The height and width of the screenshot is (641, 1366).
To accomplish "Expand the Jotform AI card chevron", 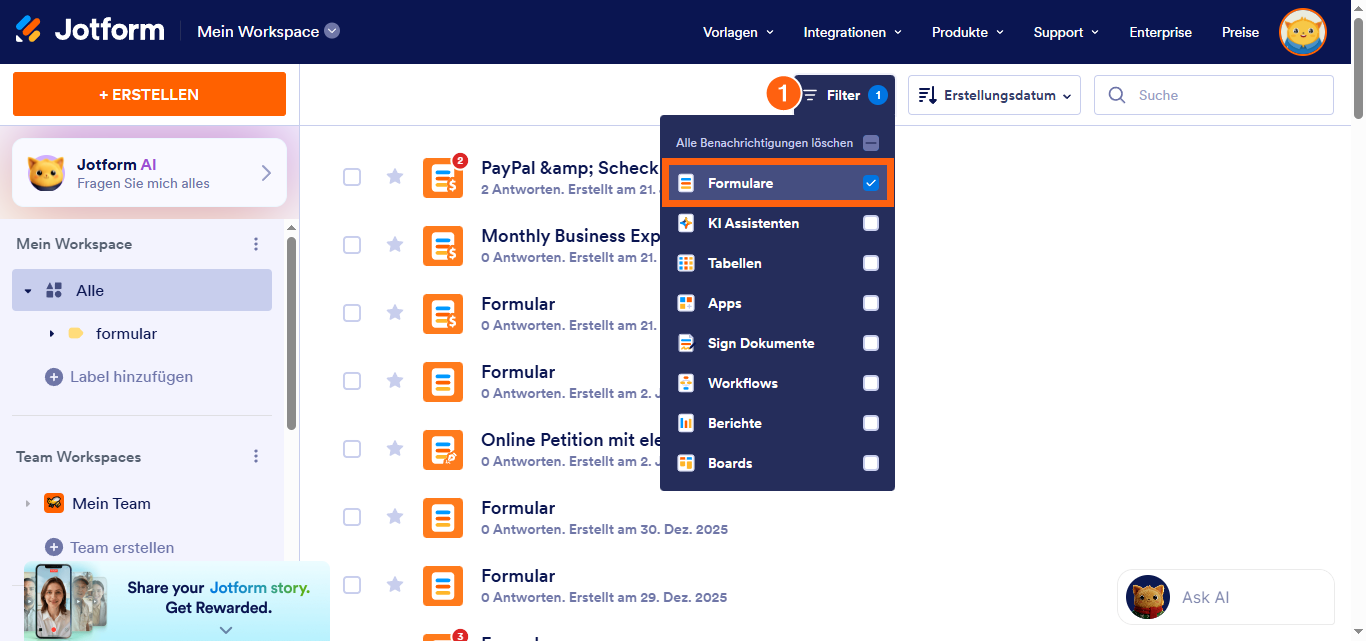I will 266,173.
